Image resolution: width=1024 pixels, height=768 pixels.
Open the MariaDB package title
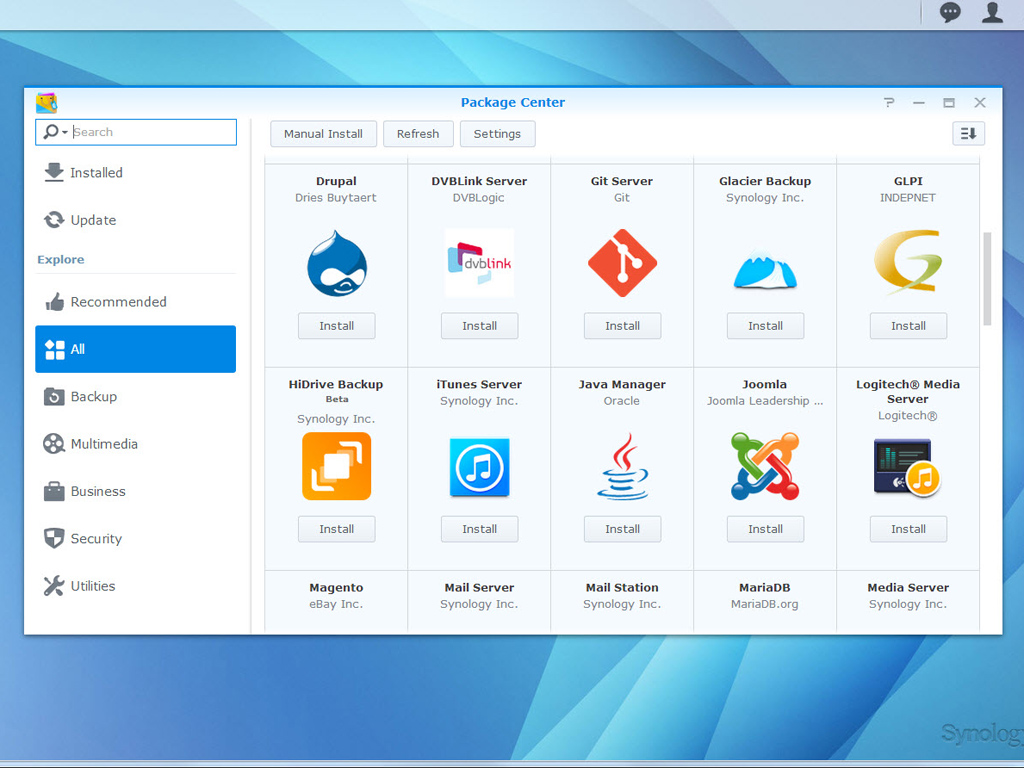(x=765, y=587)
